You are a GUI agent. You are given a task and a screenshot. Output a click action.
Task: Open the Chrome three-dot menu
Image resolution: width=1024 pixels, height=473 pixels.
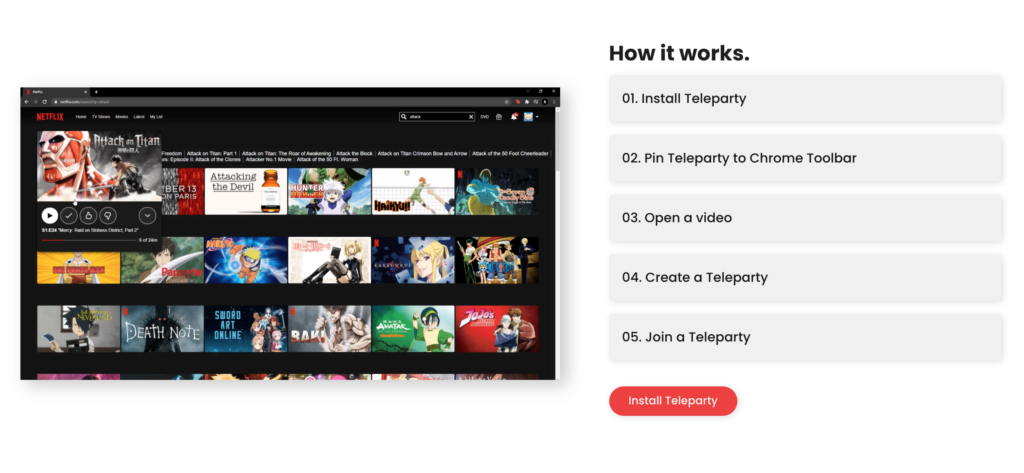pos(554,102)
